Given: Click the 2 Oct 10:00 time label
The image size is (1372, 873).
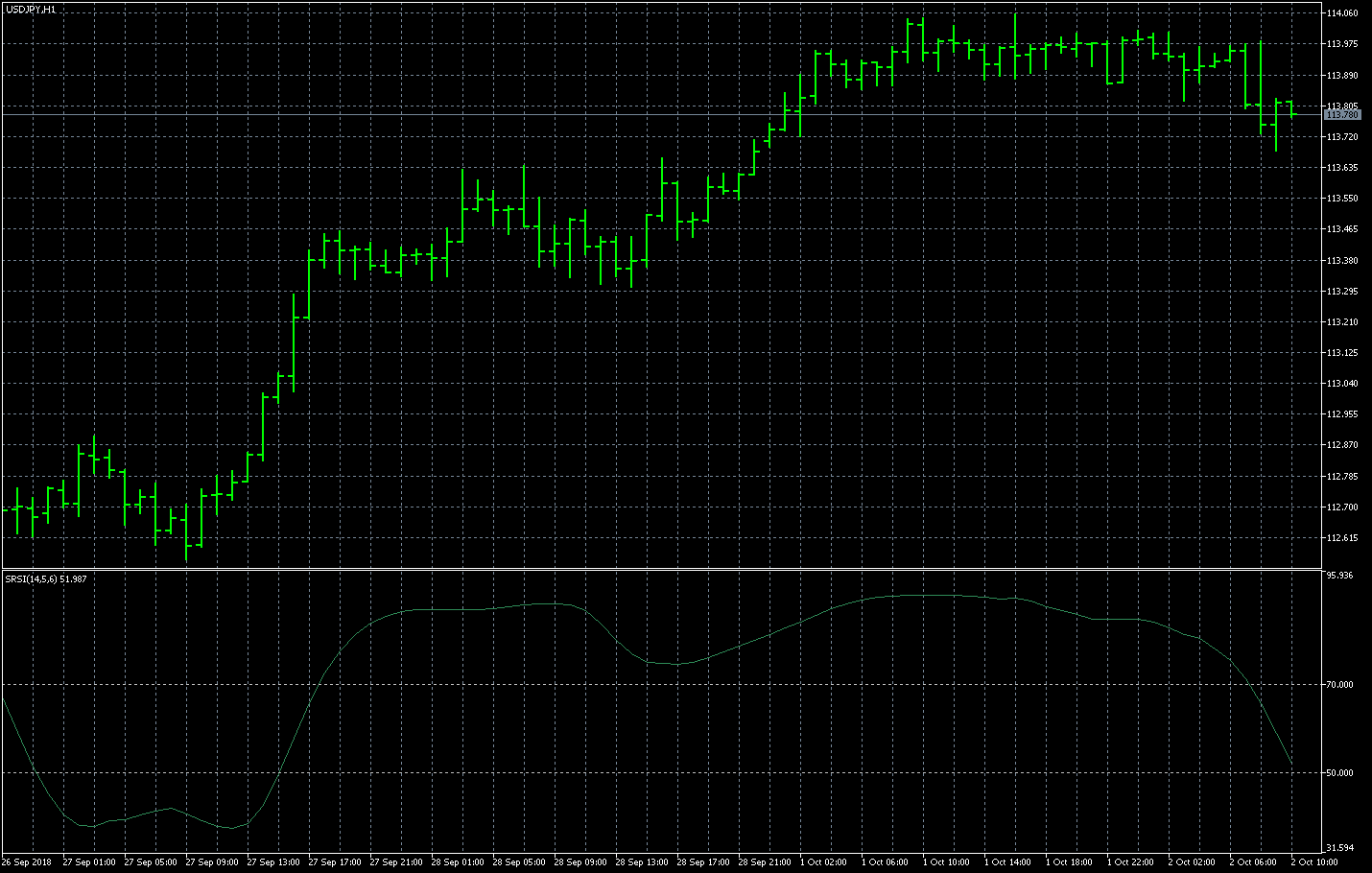Looking at the screenshot, I should tap(1314, 862).
